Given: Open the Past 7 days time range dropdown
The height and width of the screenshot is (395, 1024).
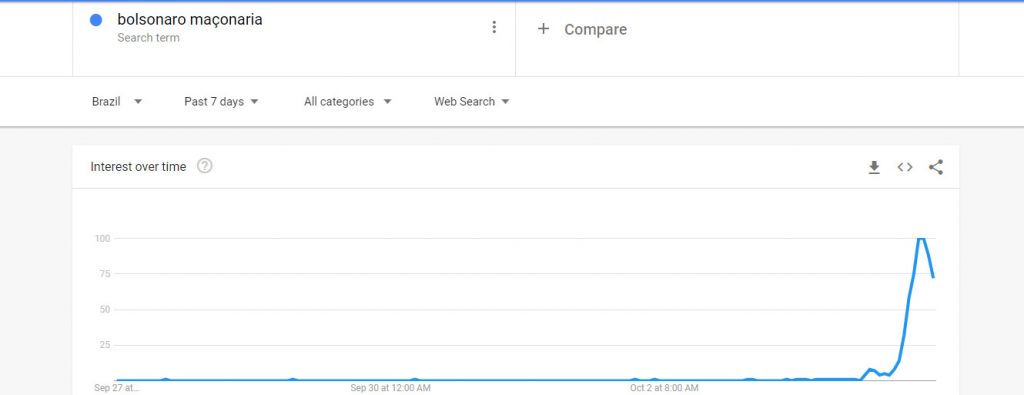Looking at the screenshot, I should [x=221, y=102].
